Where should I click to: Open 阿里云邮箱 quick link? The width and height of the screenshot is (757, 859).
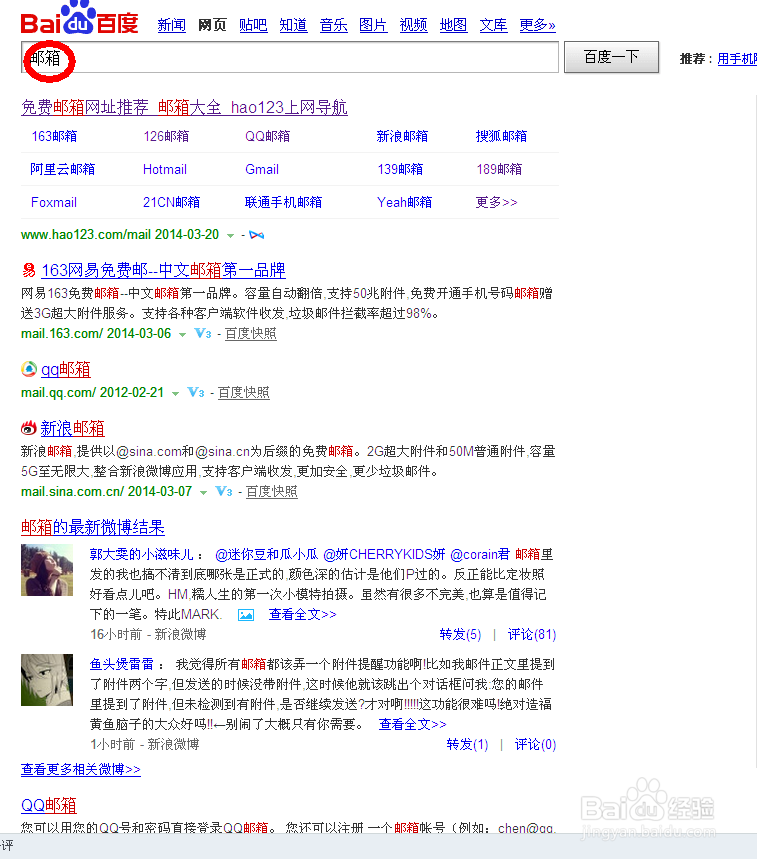[x=62, y=169]
